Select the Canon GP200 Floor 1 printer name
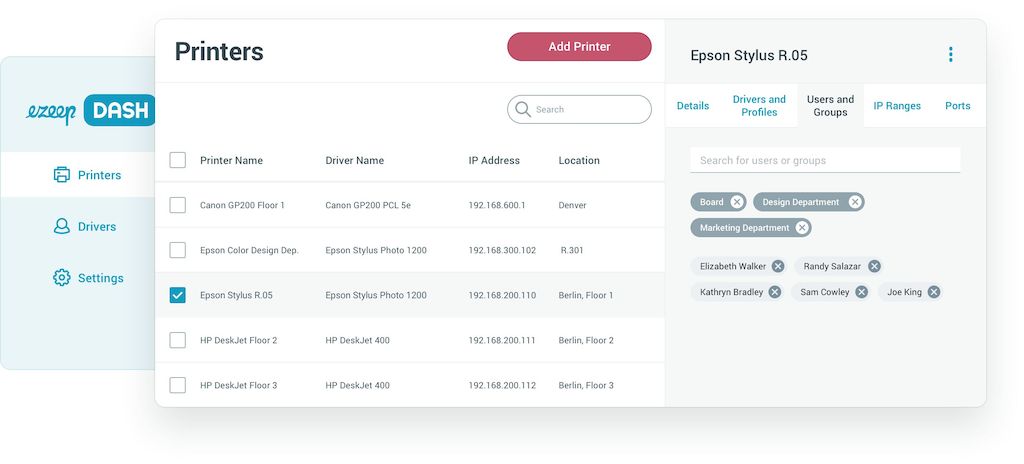Viewport: 1024px width, 464px height. click(242, 205)
